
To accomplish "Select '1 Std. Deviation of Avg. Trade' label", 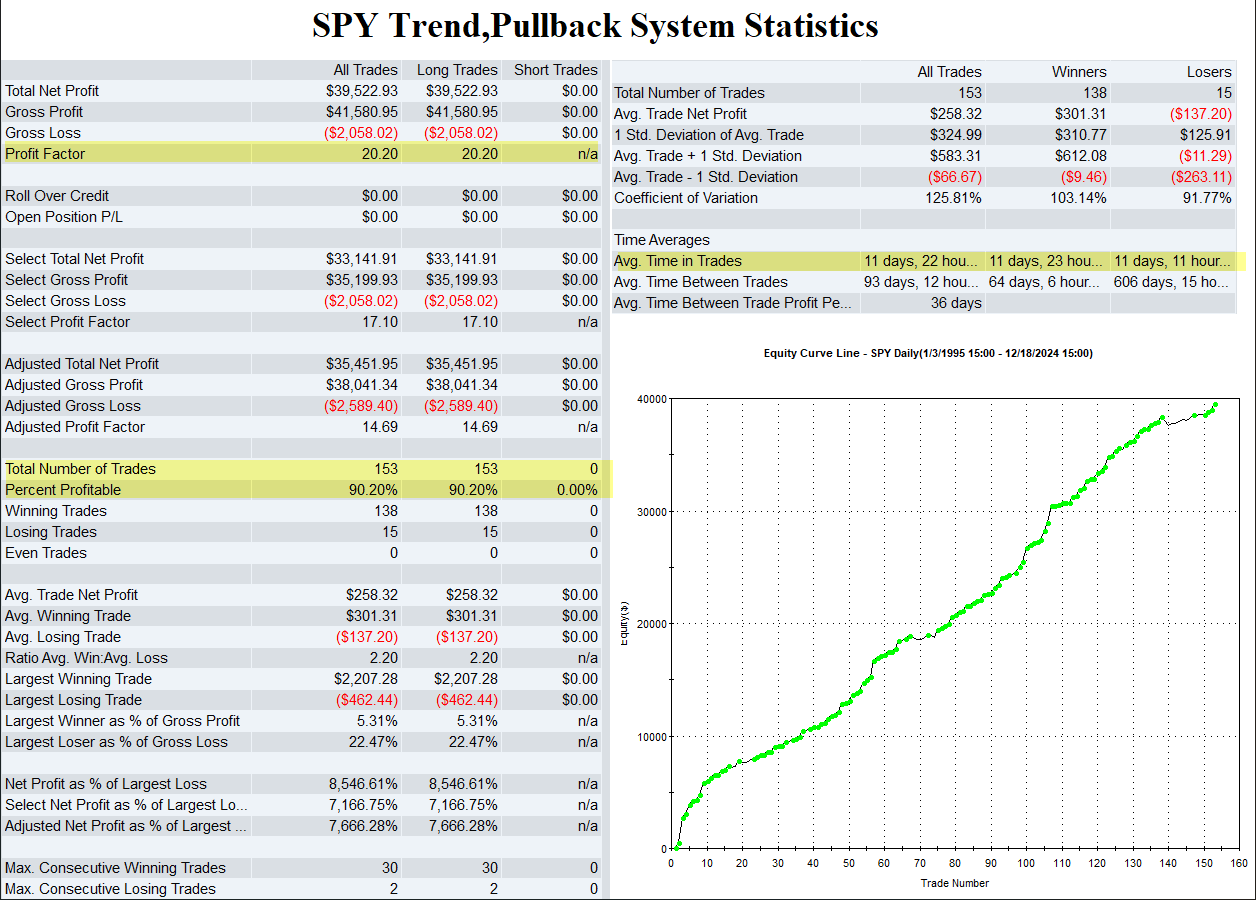I will coord(709,135).
